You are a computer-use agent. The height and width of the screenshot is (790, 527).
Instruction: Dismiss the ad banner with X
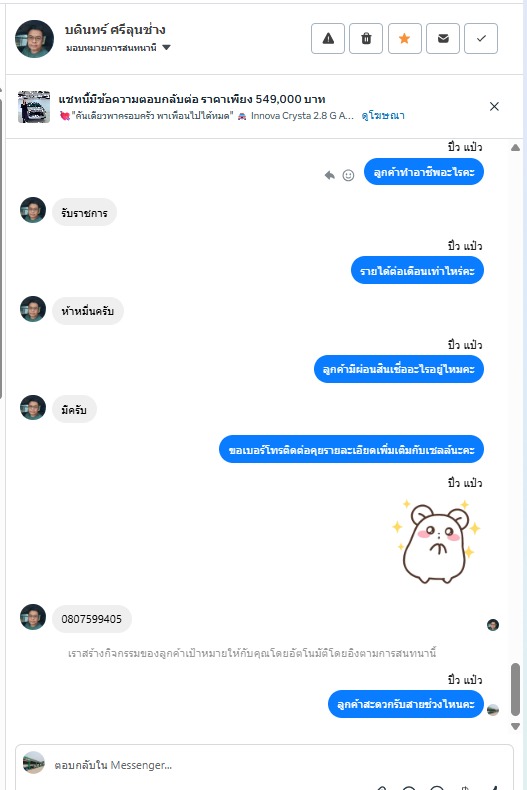tap(494, 106)
